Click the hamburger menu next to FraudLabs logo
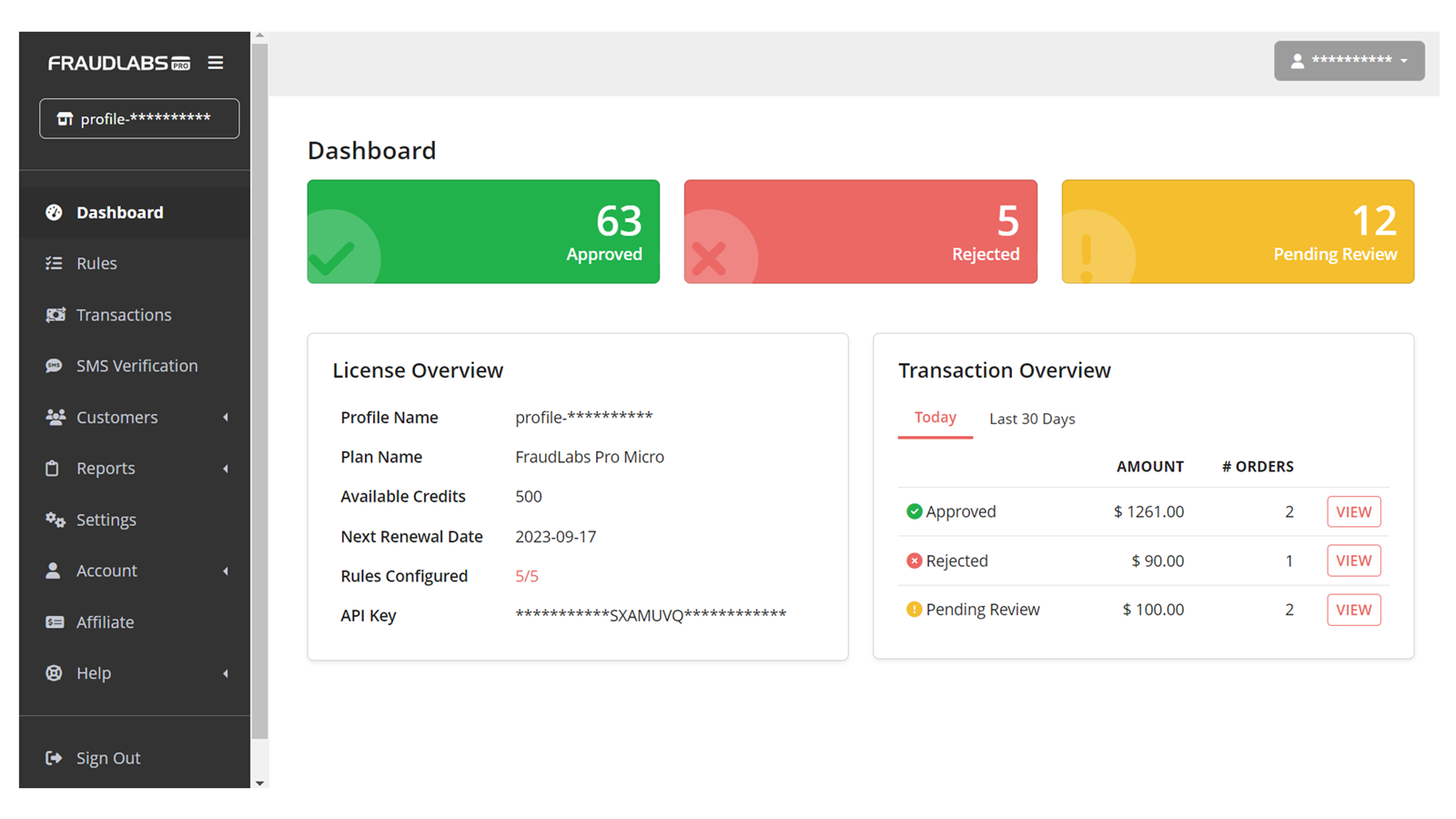This screenshot has height=819, width=1456. [x=216, y=62]
